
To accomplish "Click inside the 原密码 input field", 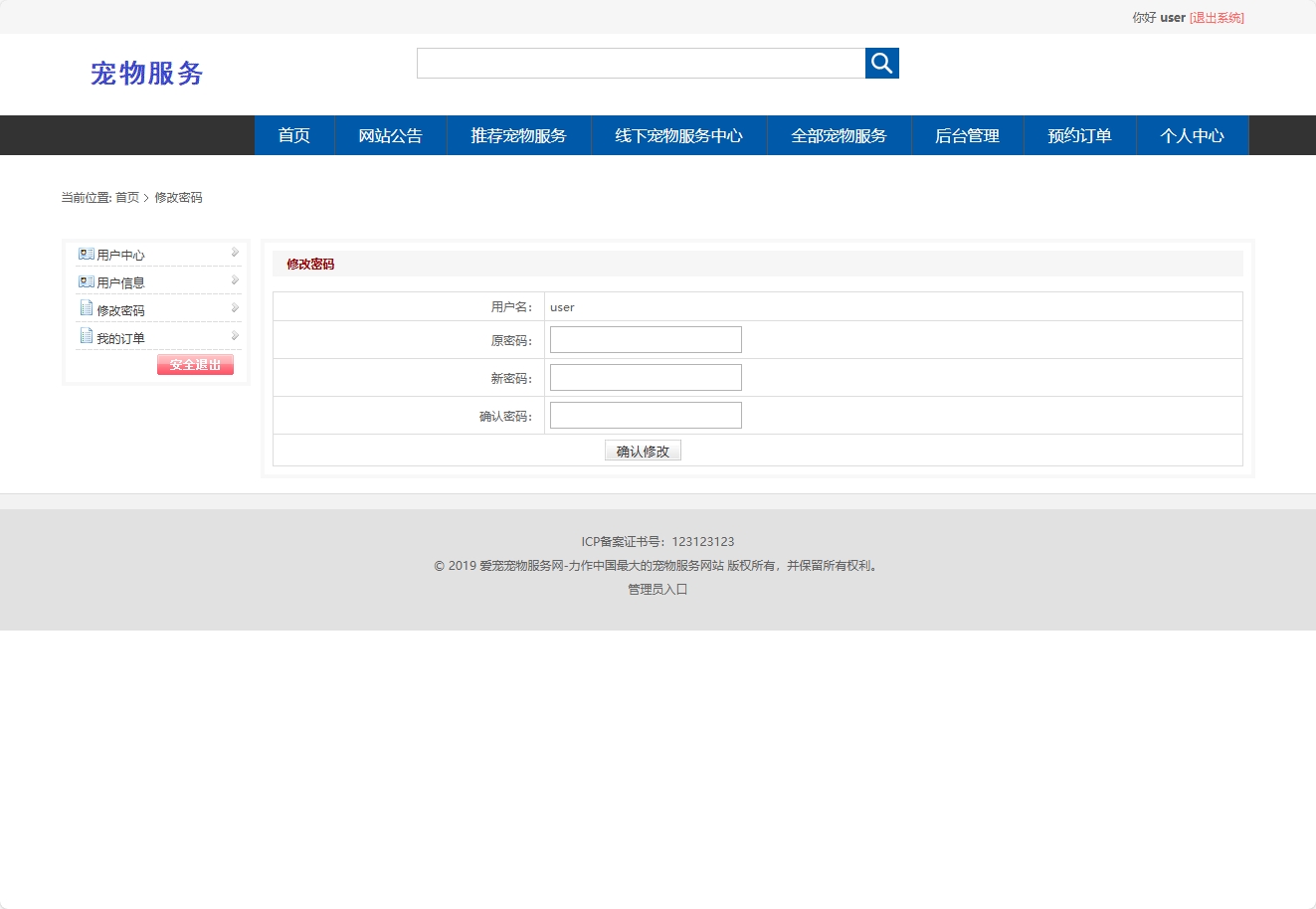I will tap(645, 339).
